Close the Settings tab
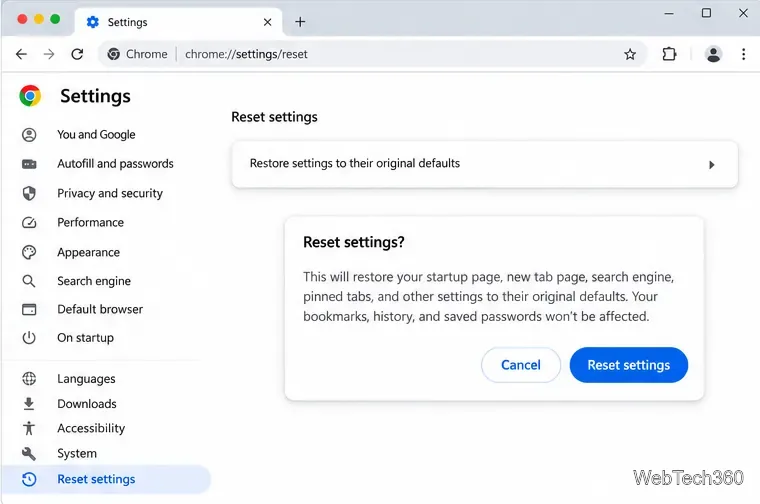760x504 pixels. coord(267,22)
